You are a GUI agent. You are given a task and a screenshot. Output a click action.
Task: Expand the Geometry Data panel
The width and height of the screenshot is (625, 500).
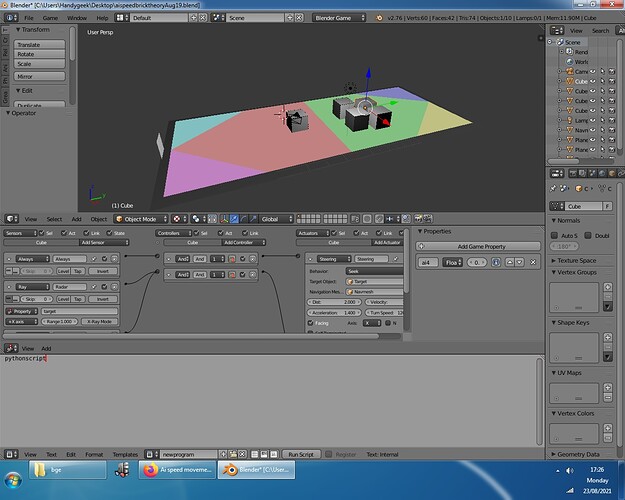click(578, 454)
